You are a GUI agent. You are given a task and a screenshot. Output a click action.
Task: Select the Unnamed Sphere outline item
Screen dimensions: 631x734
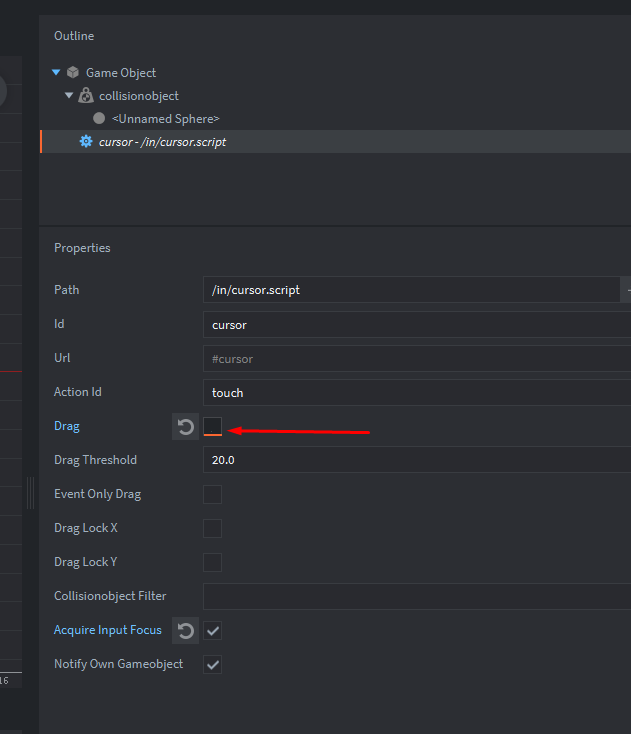click(165, 119)
